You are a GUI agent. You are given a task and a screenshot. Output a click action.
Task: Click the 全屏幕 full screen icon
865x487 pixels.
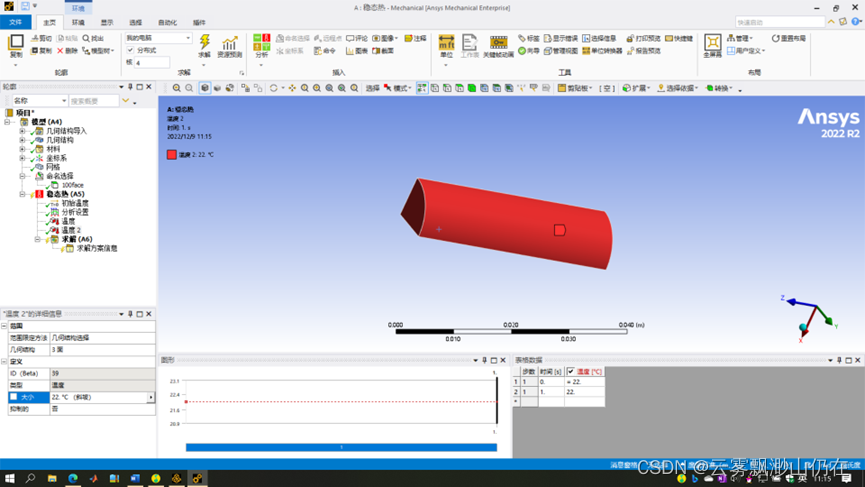[712, 44]
